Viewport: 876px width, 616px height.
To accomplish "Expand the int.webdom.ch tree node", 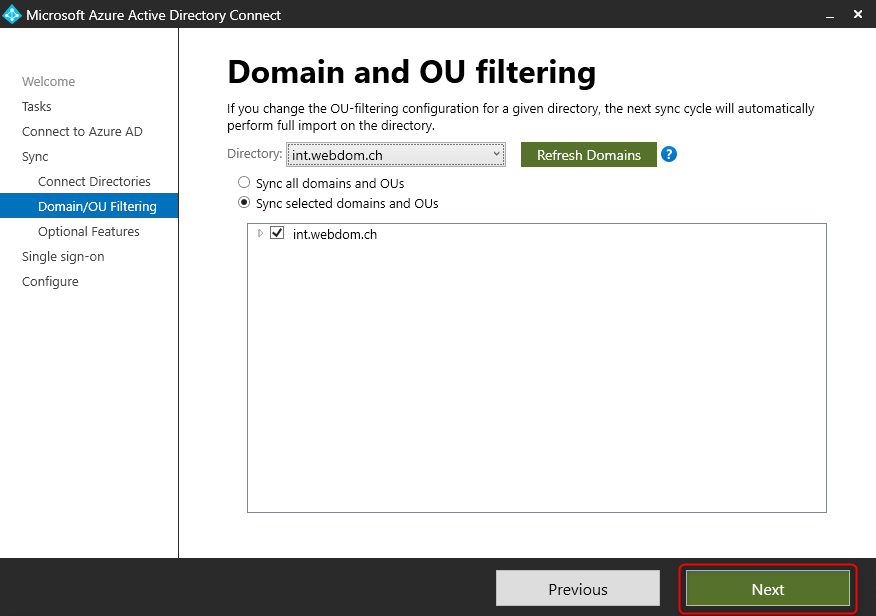I will [258, 232].
